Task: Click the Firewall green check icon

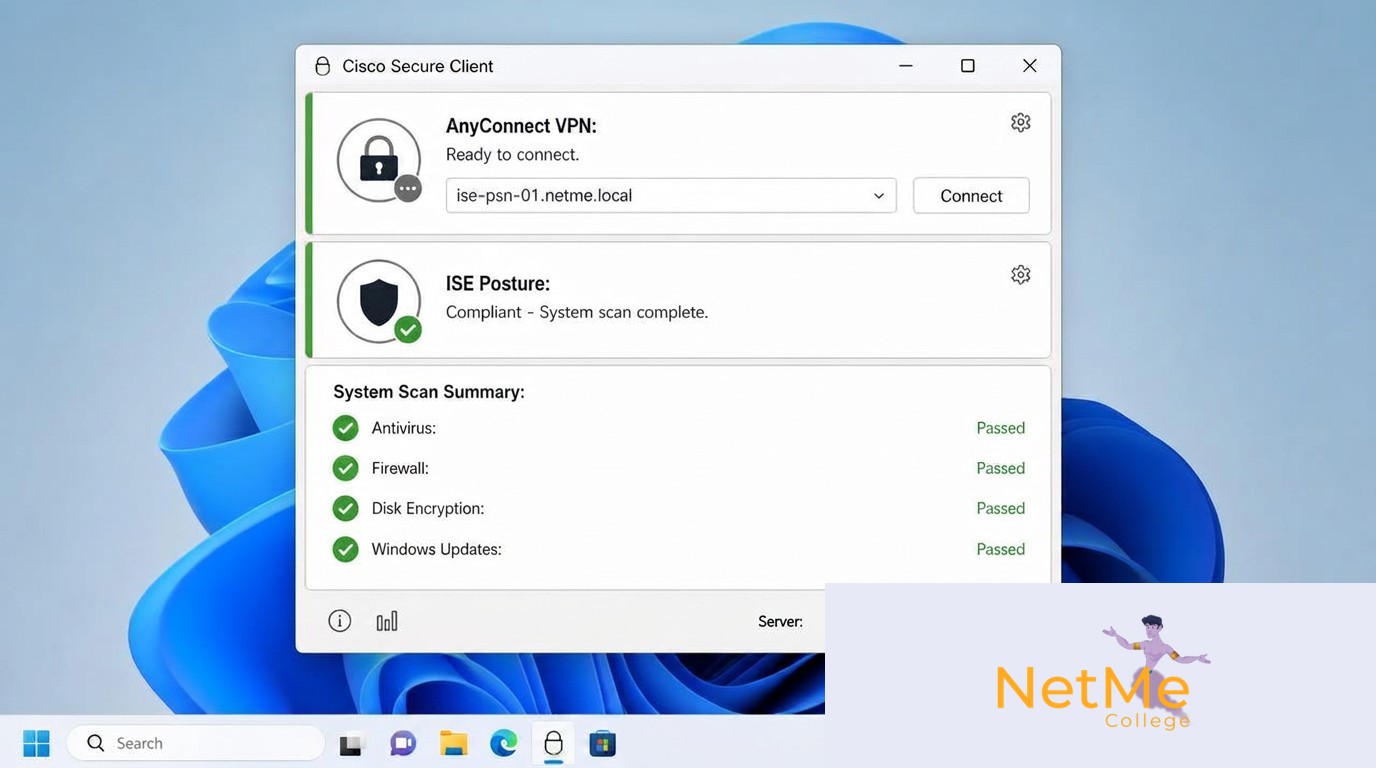Action: (345, 468)
